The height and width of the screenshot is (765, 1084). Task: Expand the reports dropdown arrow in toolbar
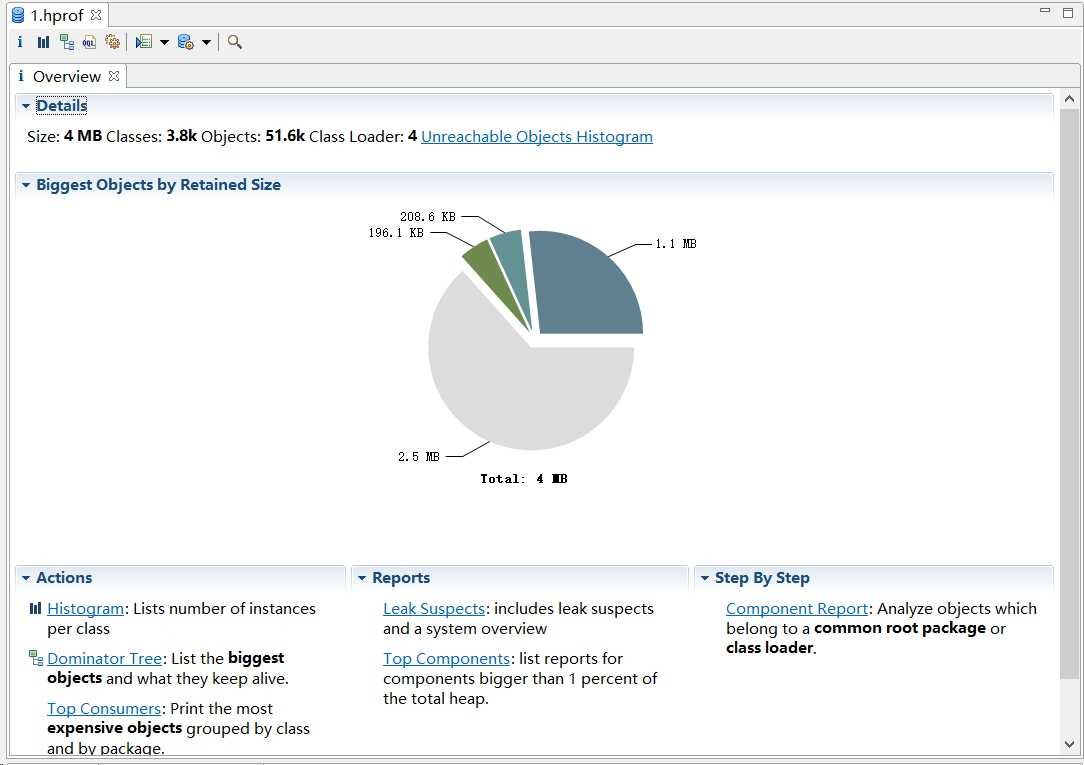(165, 42)
